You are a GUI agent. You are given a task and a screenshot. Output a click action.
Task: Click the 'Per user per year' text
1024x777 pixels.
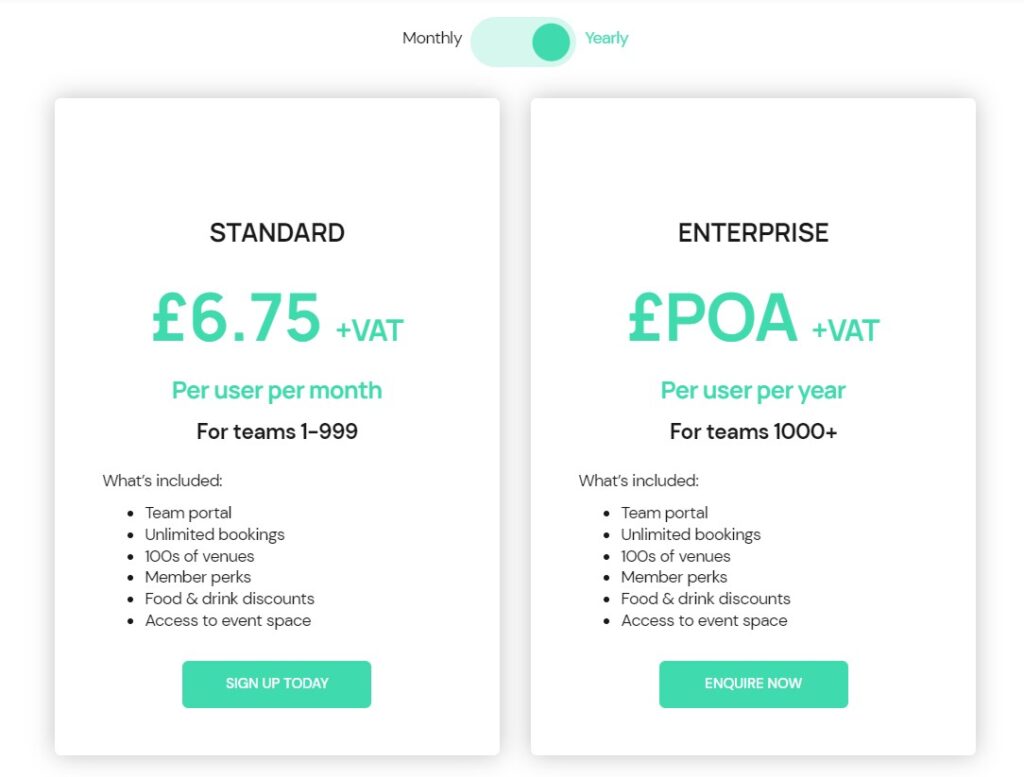(753, 390)
